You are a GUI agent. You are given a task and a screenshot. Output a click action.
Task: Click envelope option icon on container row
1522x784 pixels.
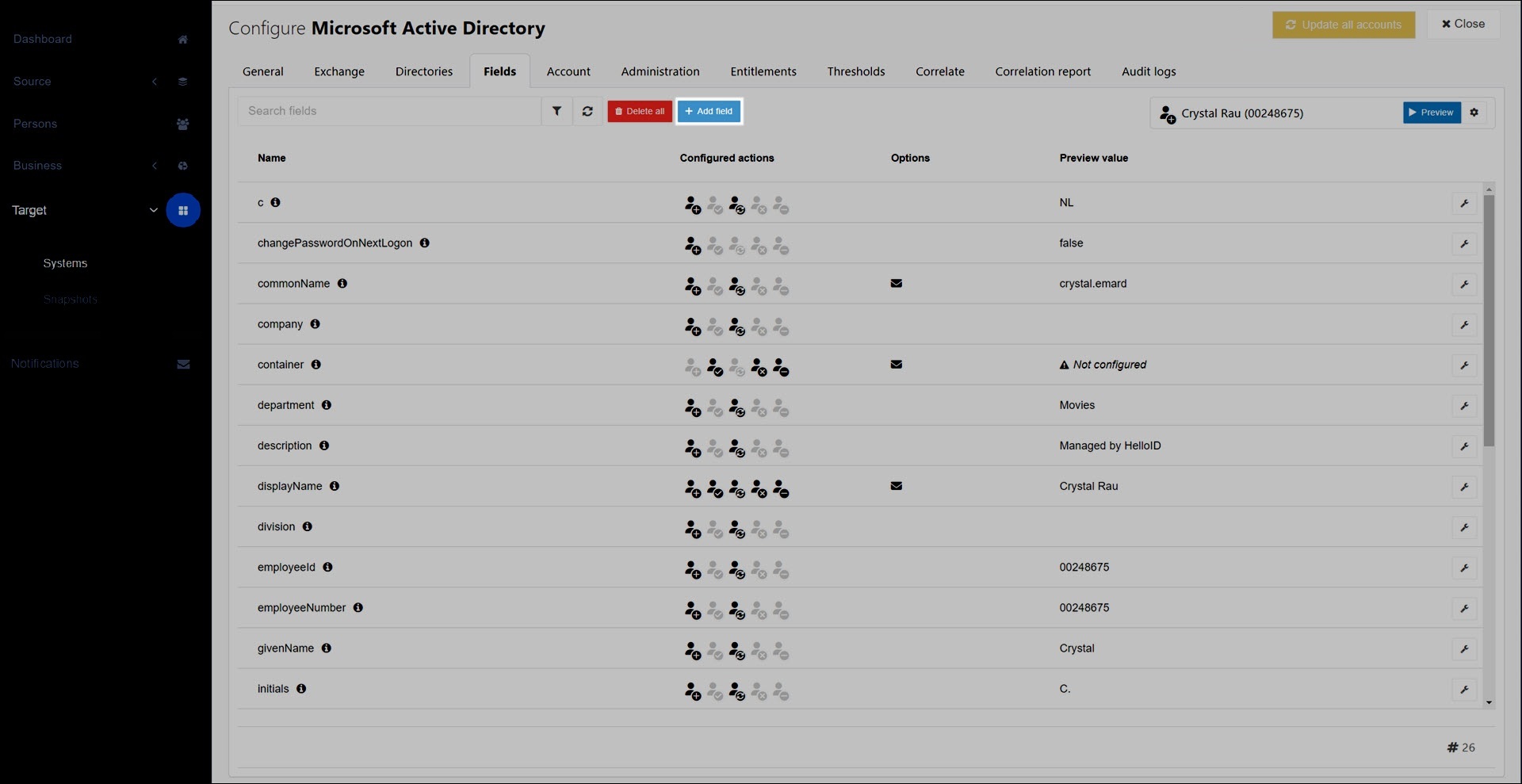(897, 364)
